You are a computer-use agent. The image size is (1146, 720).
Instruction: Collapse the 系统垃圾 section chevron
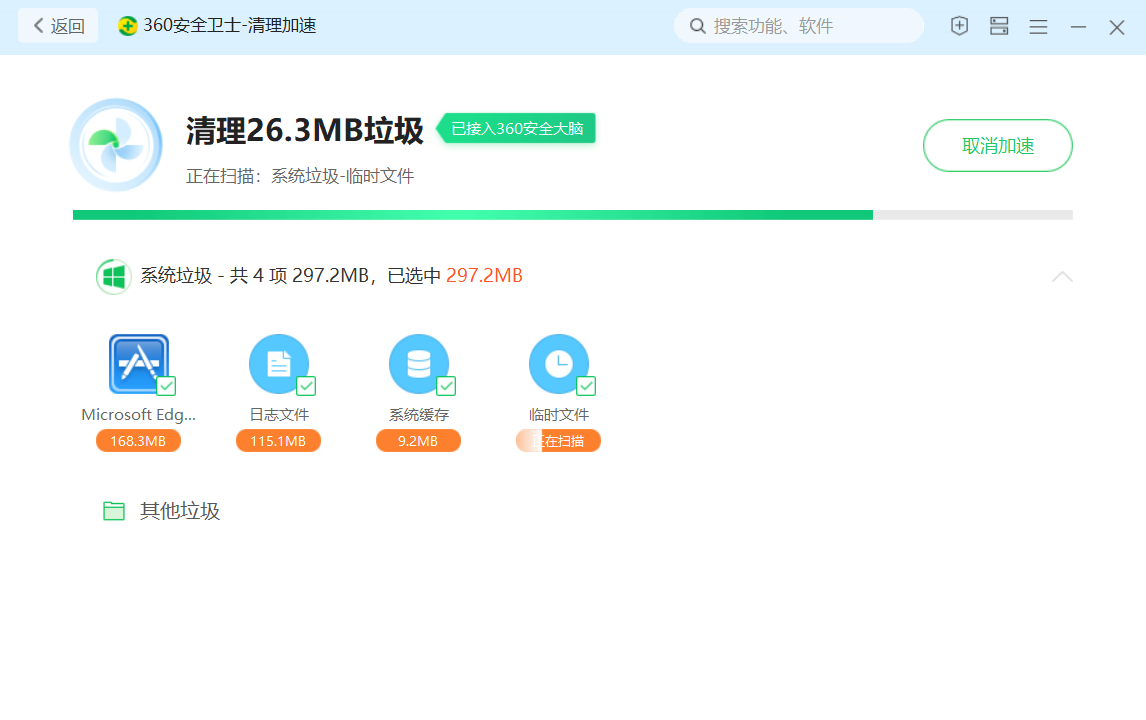pyautogui.click(x=1062, y=277)
